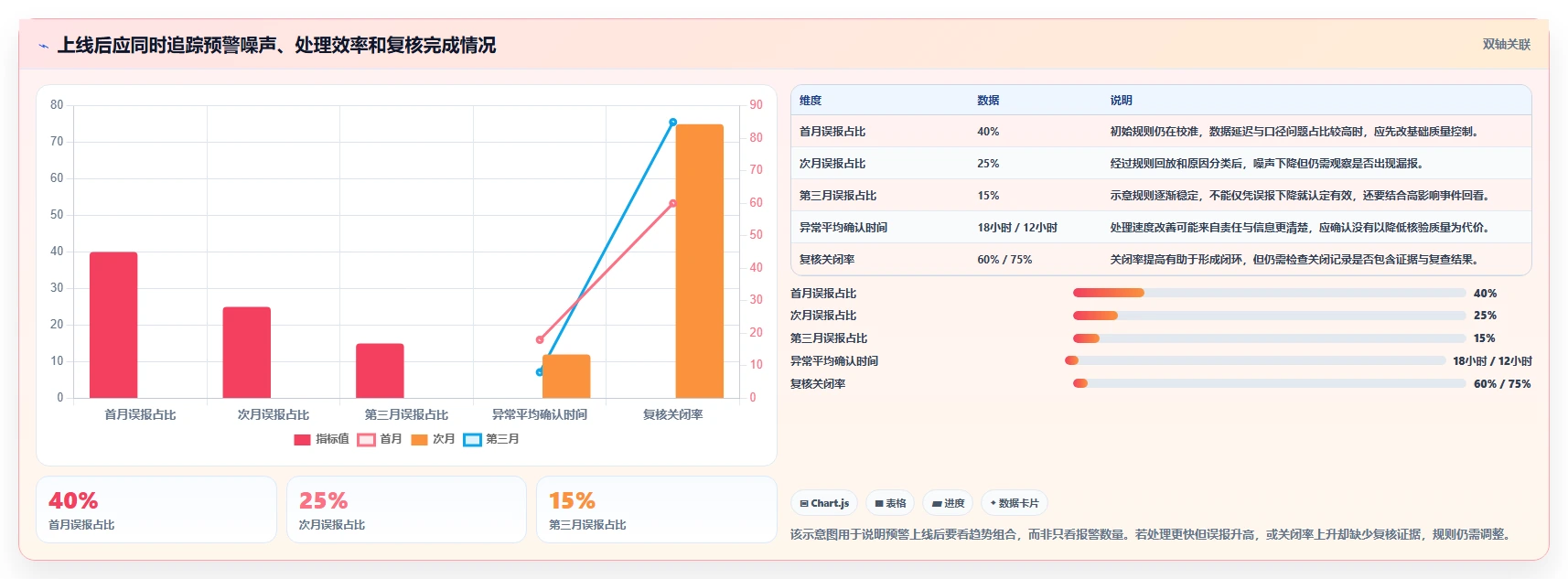Viewport: 1568px width, 579px height.
Task: Toggle the 第三月 legend item
Action: [491, 440]
